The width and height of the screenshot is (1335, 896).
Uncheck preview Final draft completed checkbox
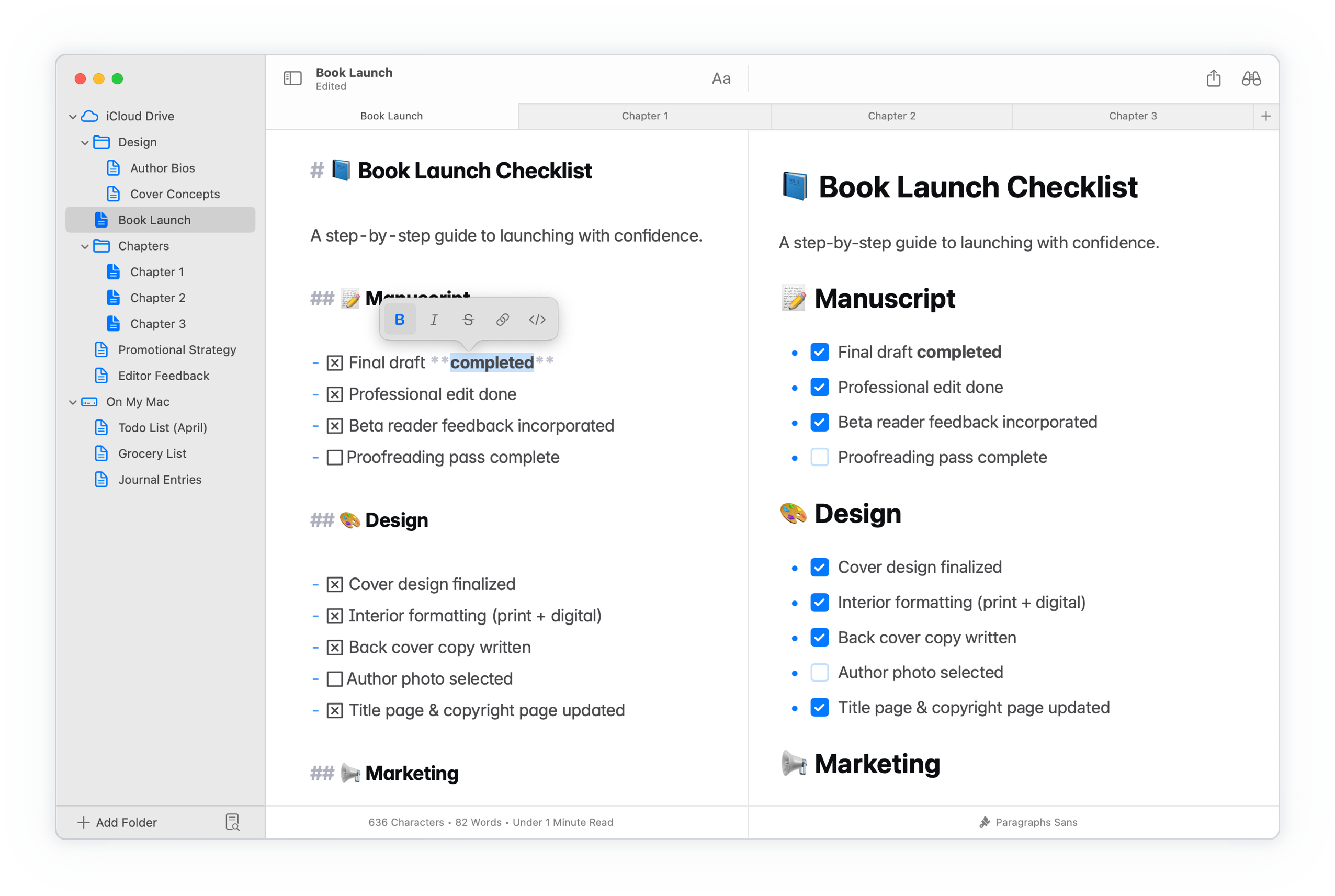[x=820, y=352]
